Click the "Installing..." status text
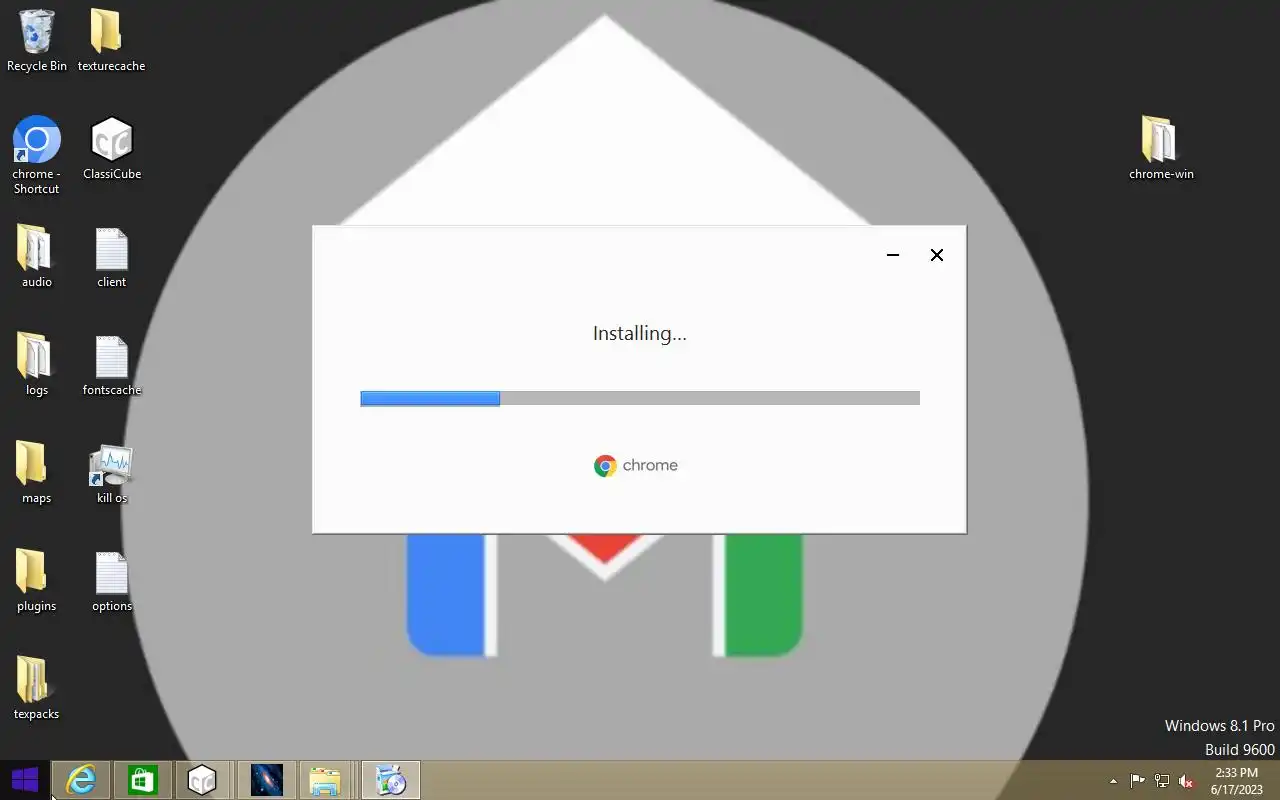This screenshot has width=1280, height=800. tap(640, 334)
